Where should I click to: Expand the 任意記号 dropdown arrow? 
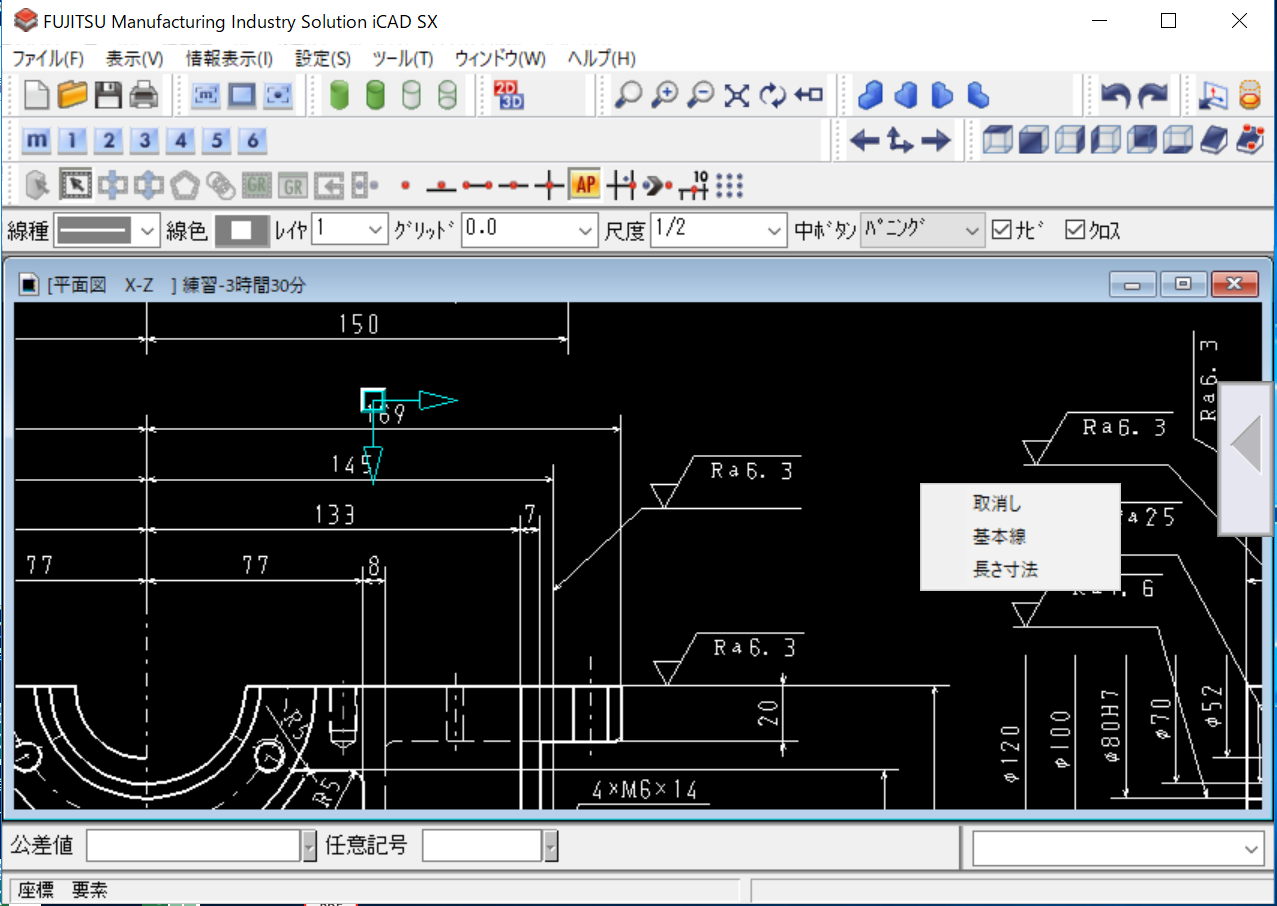click(x=551, y=846)
